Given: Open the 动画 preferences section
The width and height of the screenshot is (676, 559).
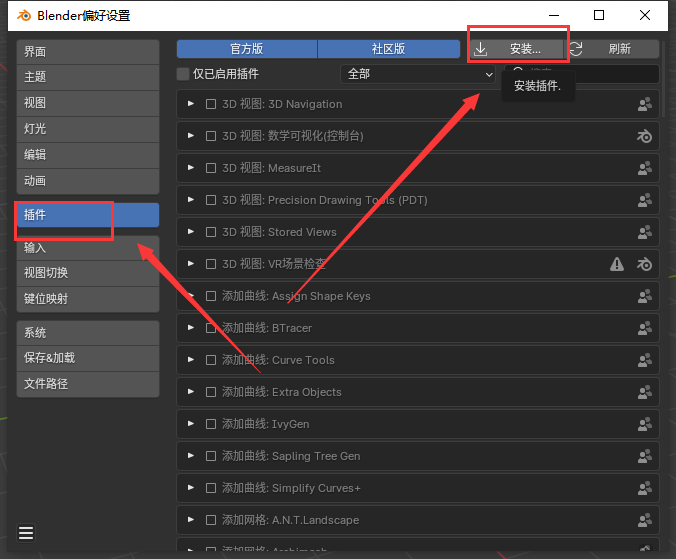Looking at the screenshot, I should point(88,181).
